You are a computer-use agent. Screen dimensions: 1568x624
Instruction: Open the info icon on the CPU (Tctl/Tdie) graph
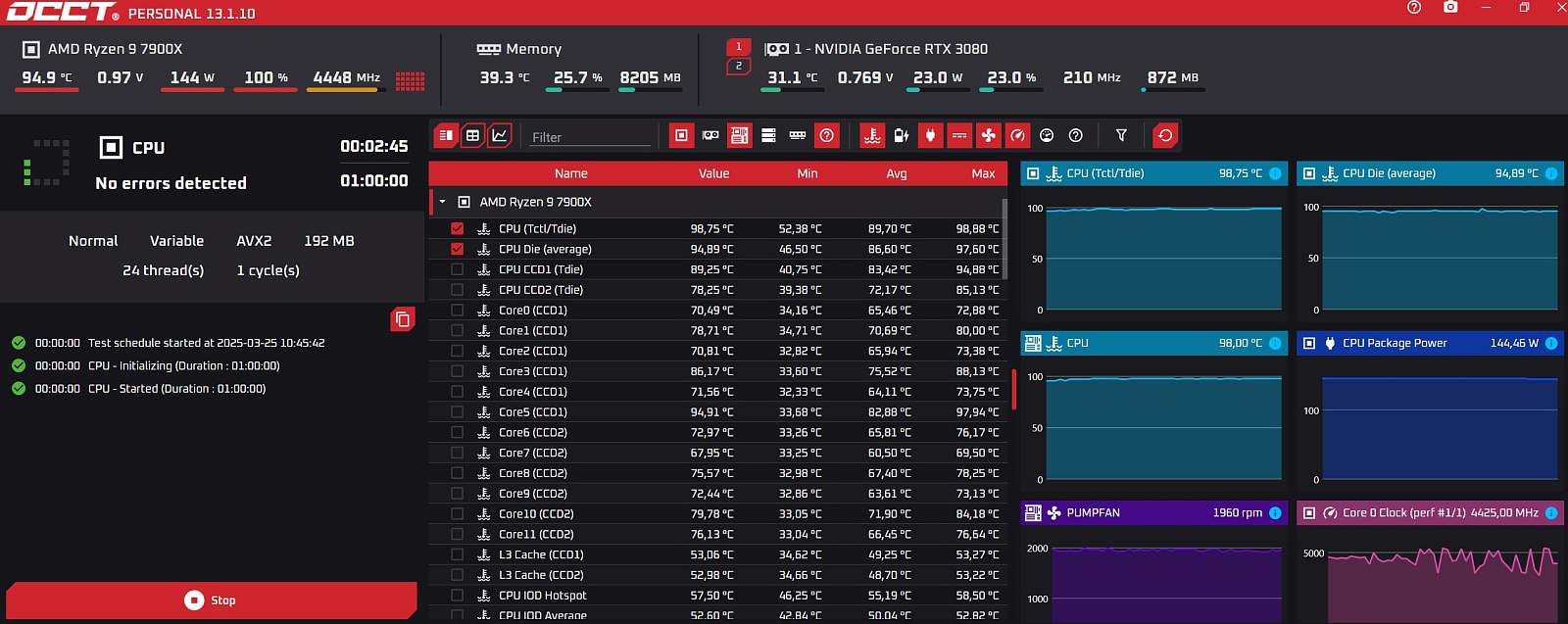pyautogui.click(x=1275, y=173)
